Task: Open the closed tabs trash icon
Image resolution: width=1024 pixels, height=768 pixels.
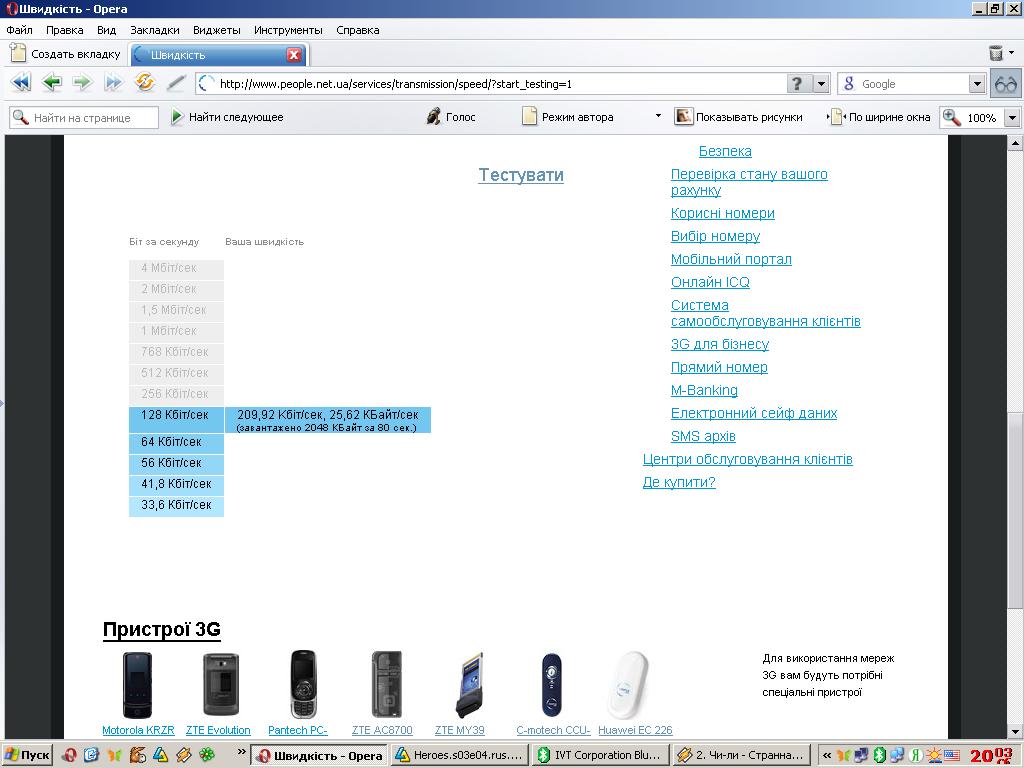Action: coord(996,54)
